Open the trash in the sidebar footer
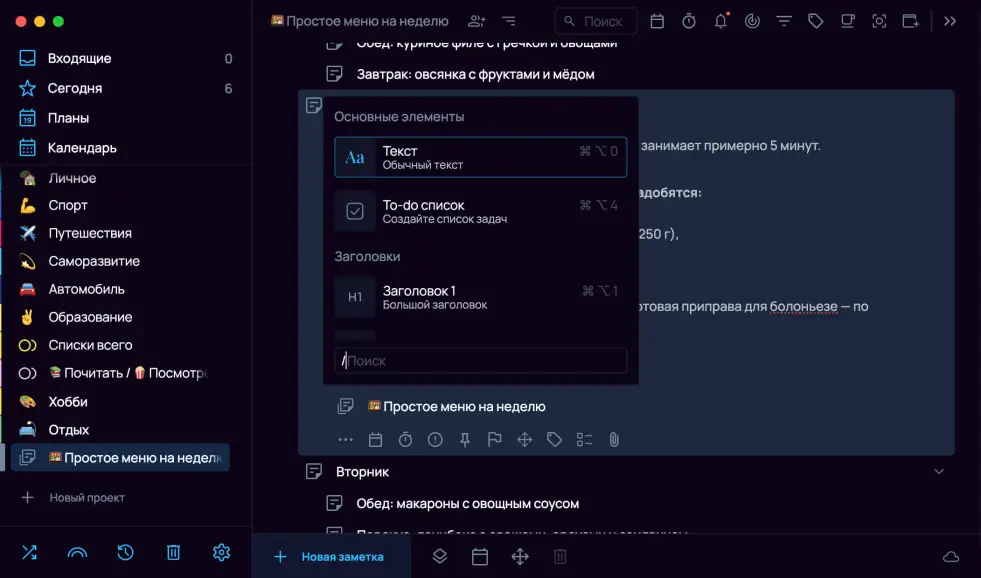 [173, 552]
